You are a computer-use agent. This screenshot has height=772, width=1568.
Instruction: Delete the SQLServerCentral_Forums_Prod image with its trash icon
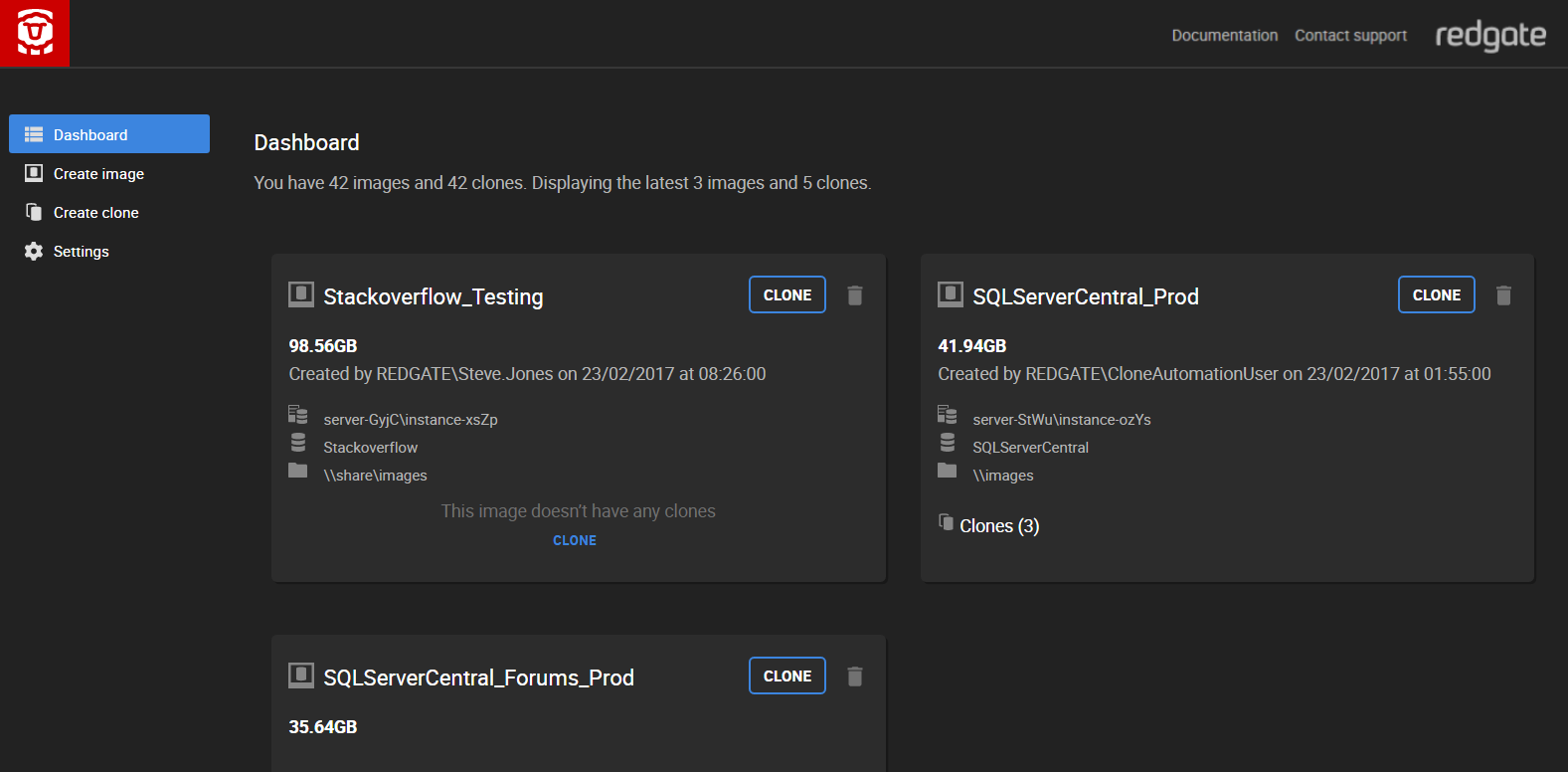855,676
